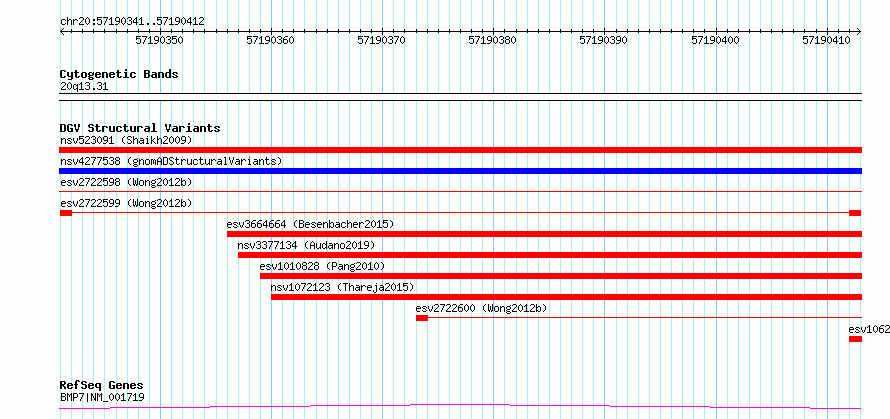Click the Cytogenetic Bands track heading
This screenshot has height=419, width=890.
(x=119, y=74)
